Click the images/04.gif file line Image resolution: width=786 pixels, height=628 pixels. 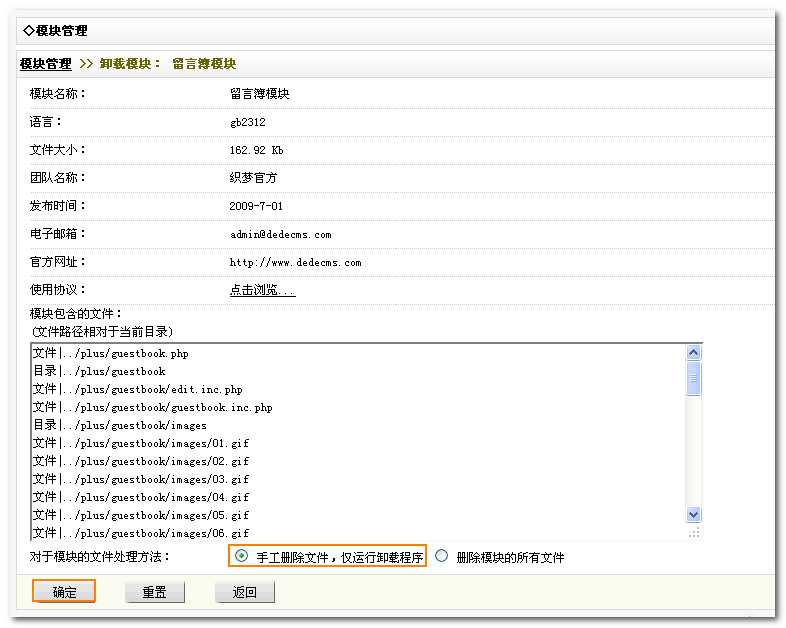coord(141,498)
